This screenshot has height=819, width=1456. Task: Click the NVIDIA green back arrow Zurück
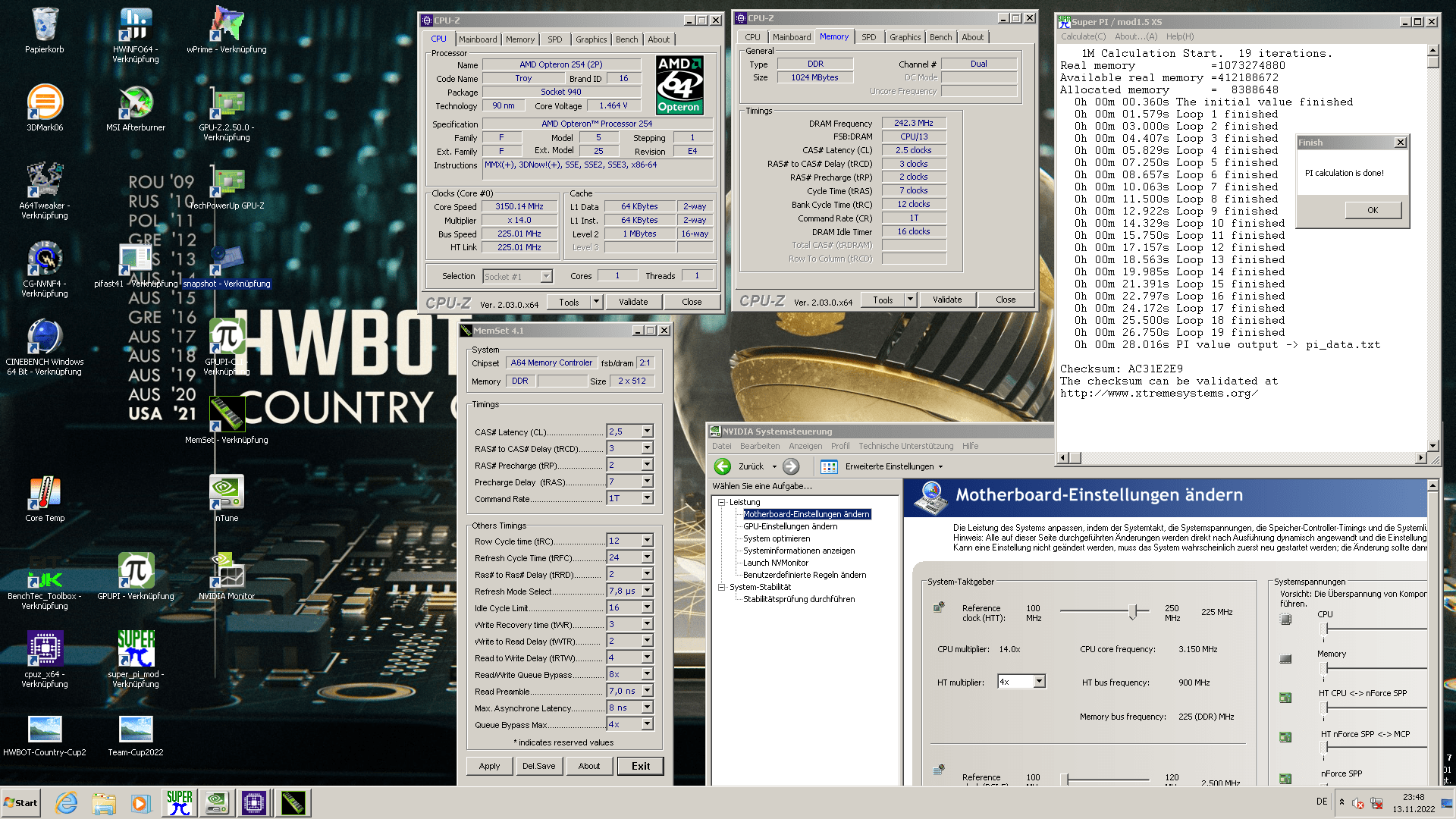[723, 466]
